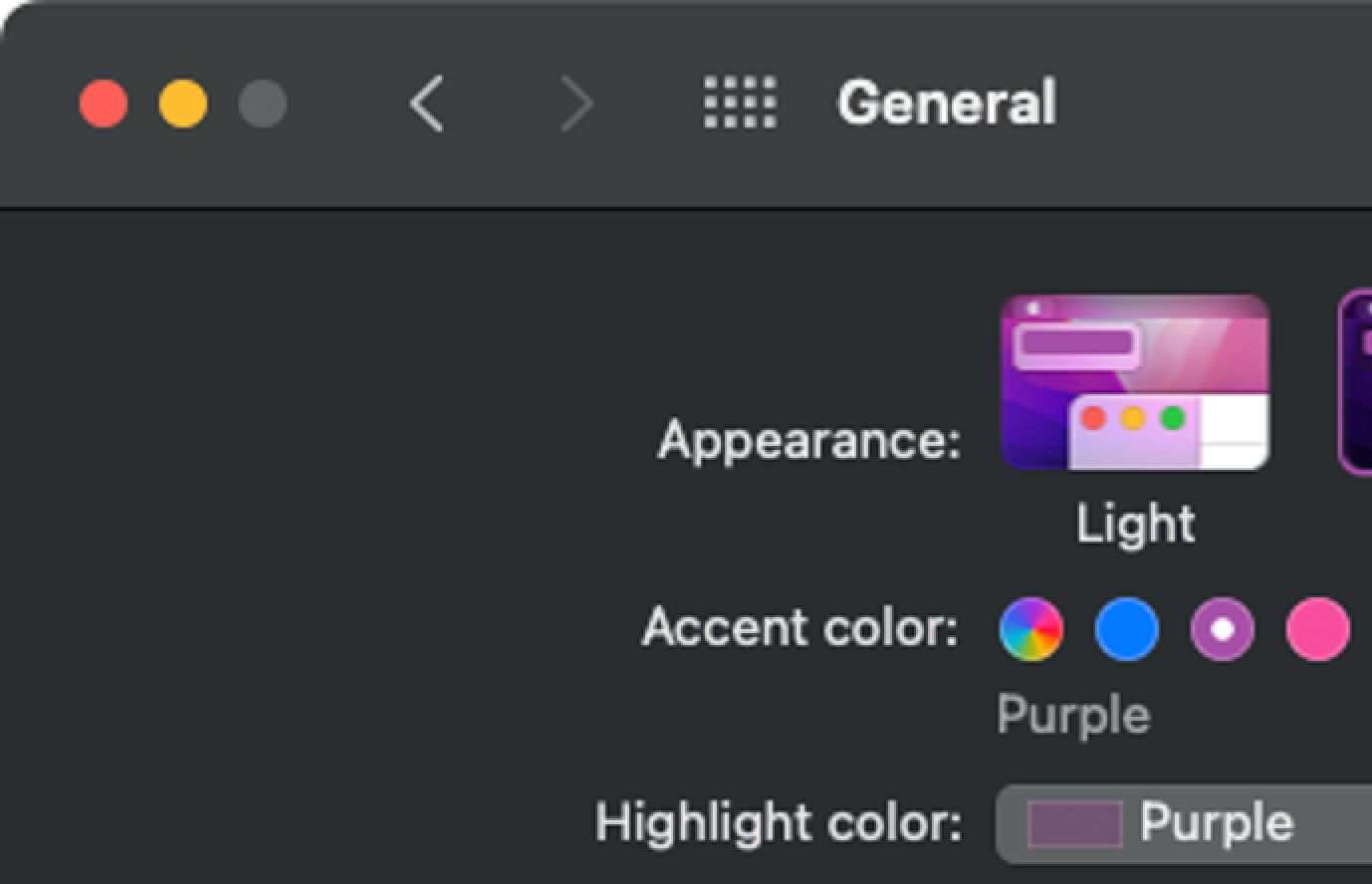Select the Light appearance thumbnail

pyautogui.click(x=1134, y=382)
